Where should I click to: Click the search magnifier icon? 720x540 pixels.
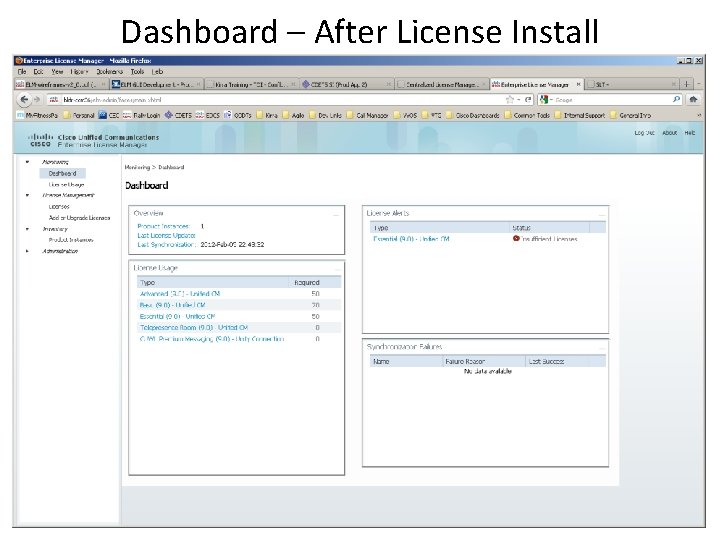point(676,99)
